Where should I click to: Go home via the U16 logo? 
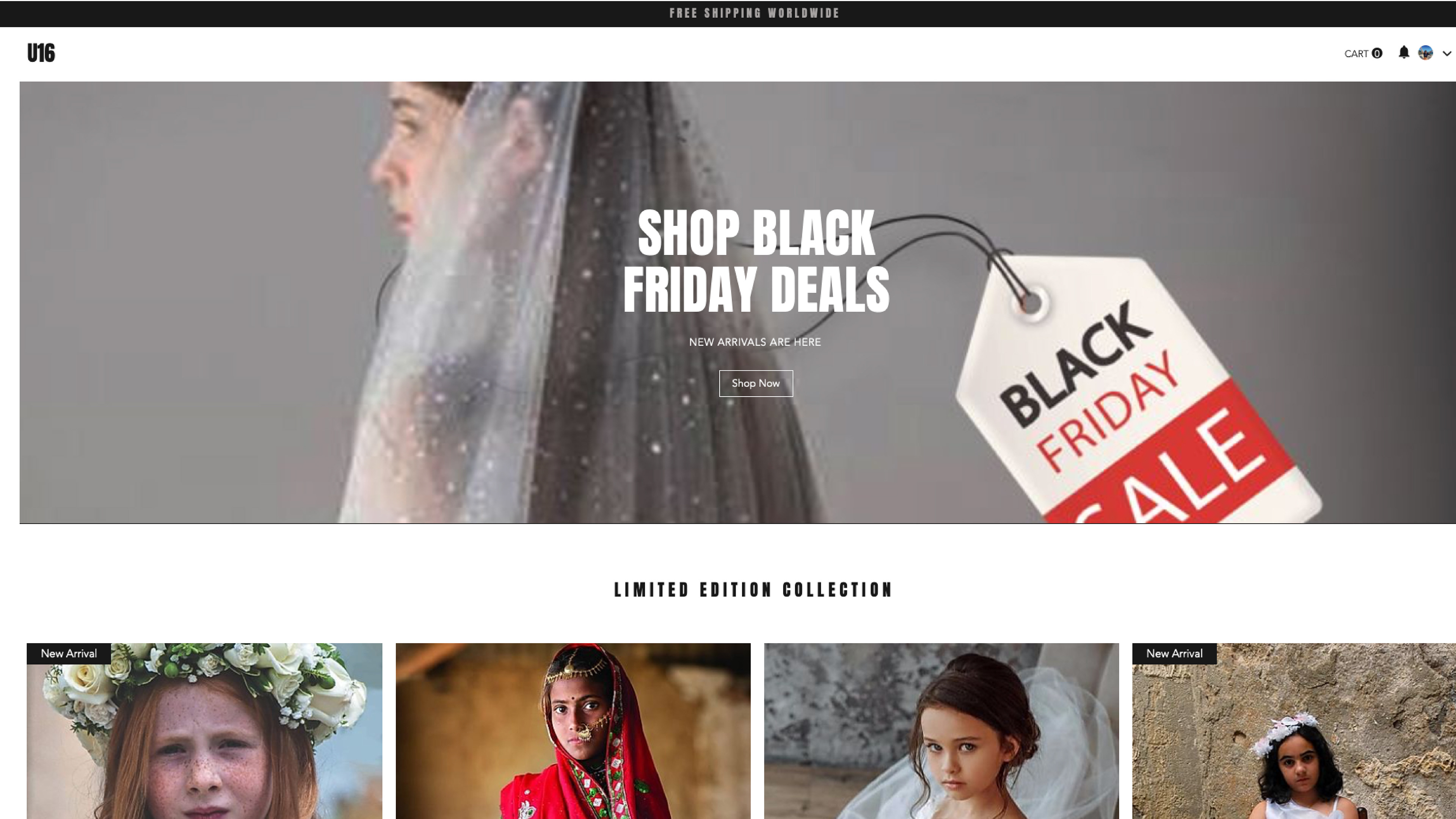tap(41, 53)
